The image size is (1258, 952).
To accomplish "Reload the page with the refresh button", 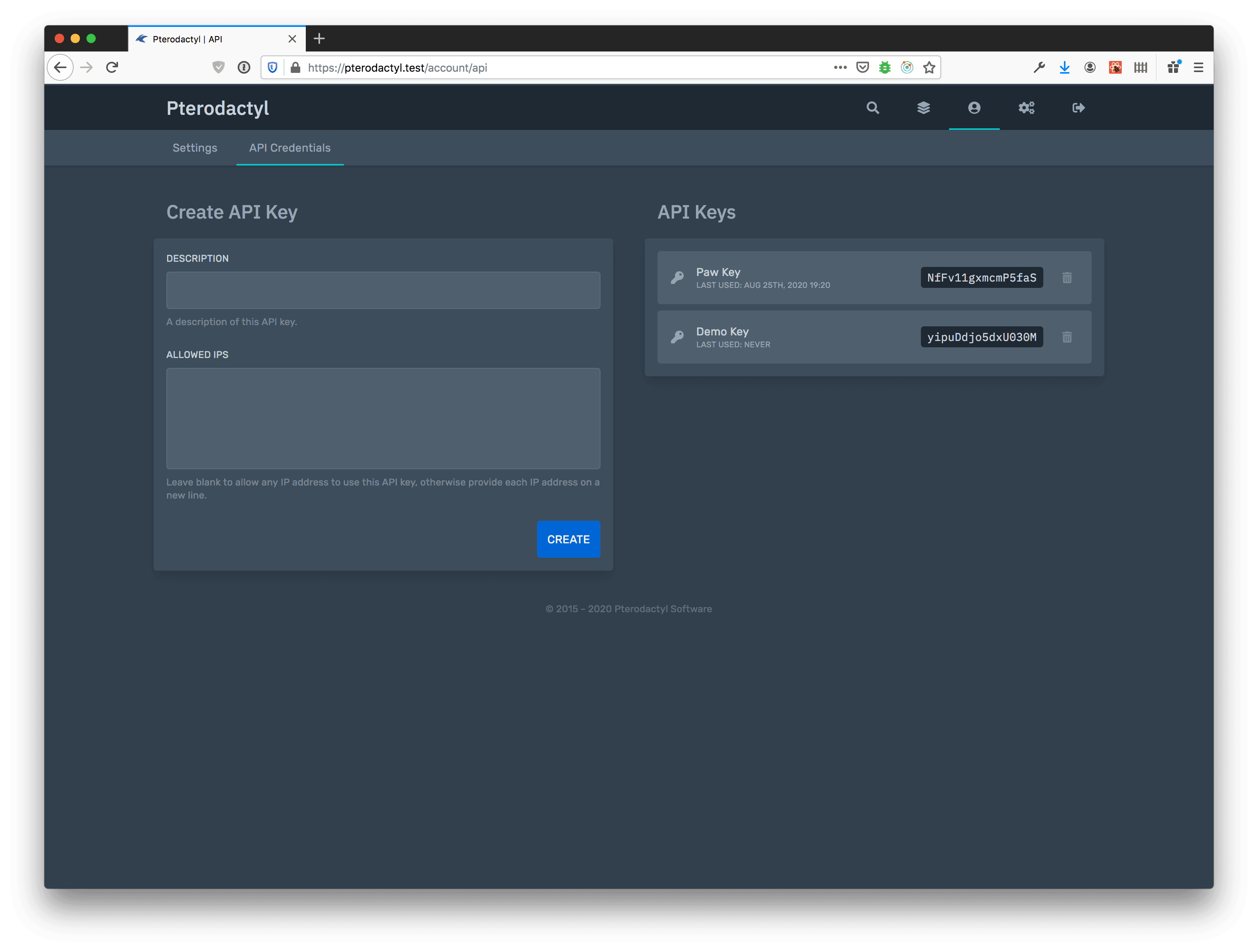I will pos(112,68).
